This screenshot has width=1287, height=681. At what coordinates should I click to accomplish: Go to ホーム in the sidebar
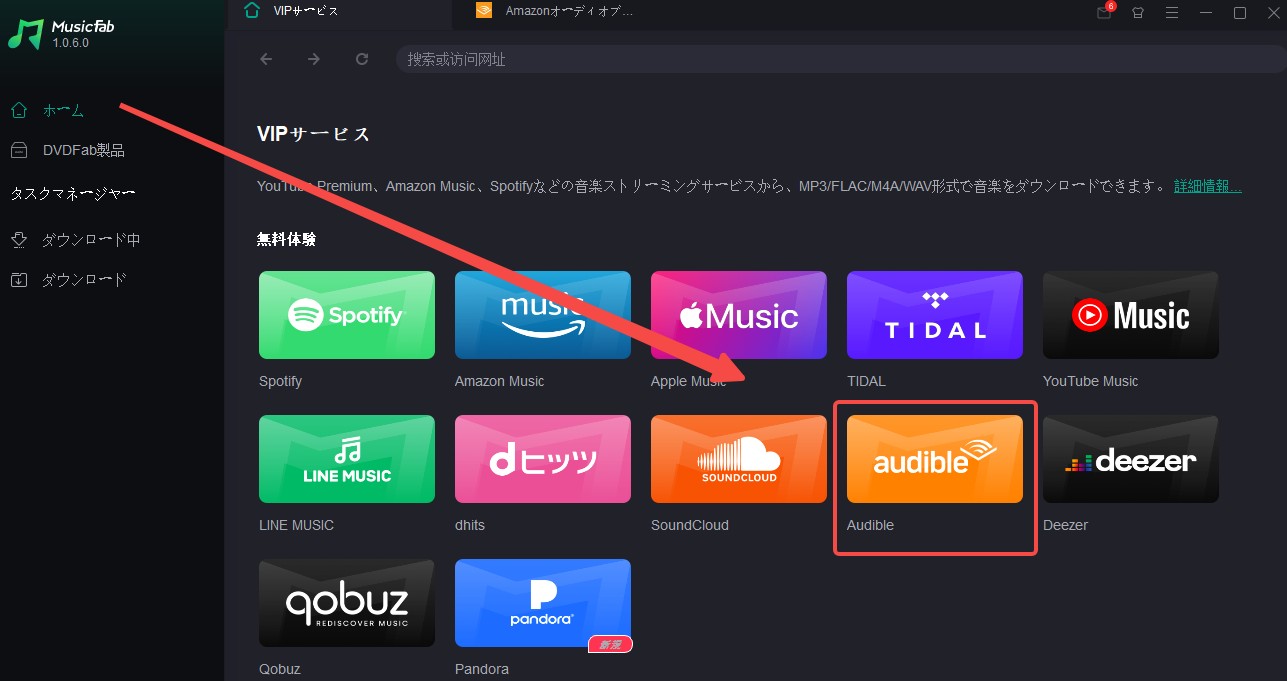click(63, 110)
